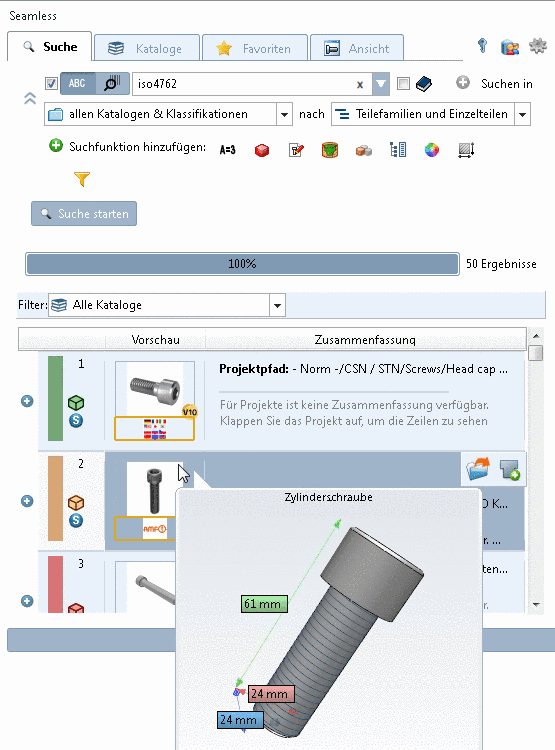Click the blue book icon
Viewport: 555px width, 750px height.
pos(424,84)
